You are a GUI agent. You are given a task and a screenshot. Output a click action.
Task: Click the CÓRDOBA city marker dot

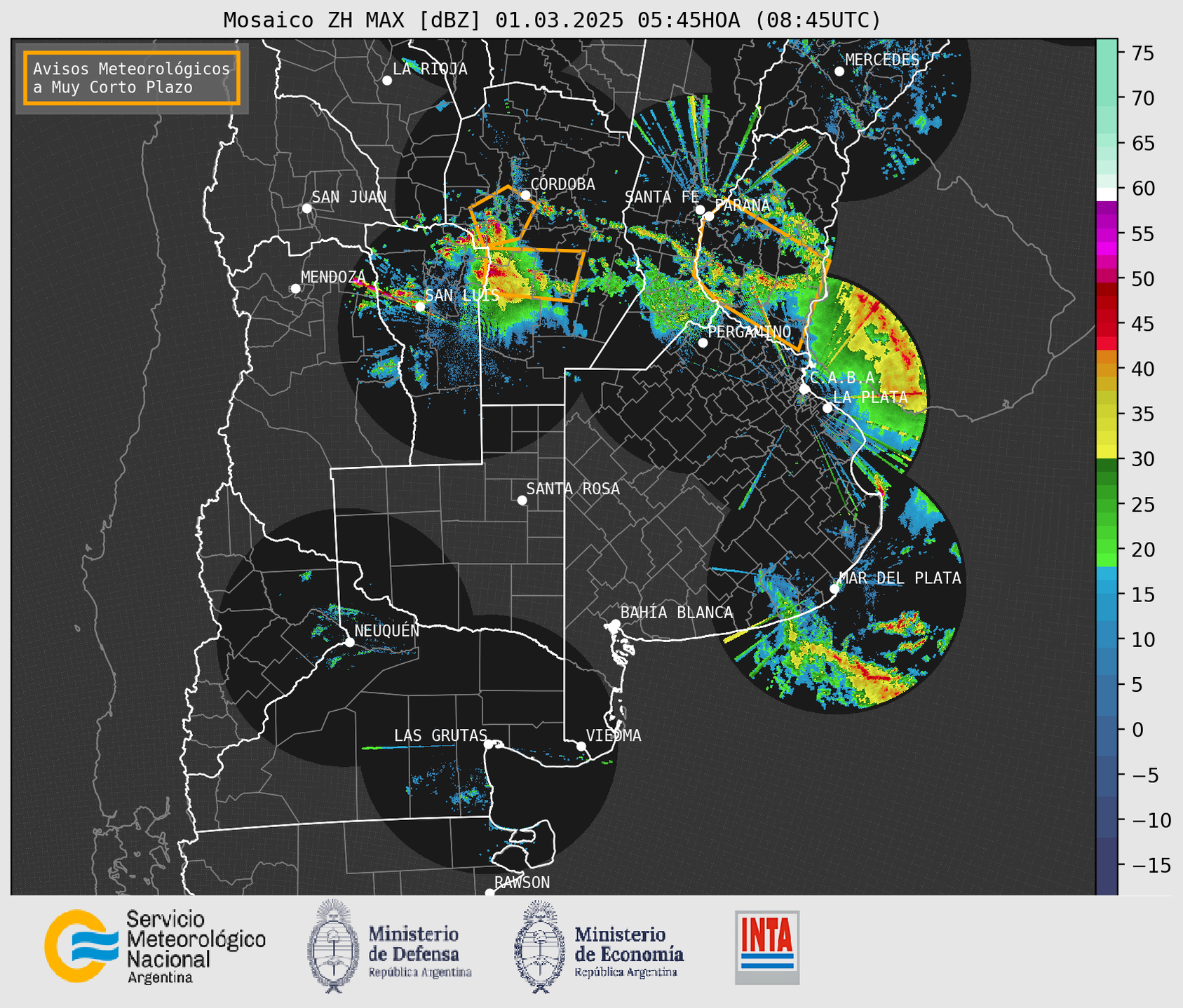pos(525,195)
